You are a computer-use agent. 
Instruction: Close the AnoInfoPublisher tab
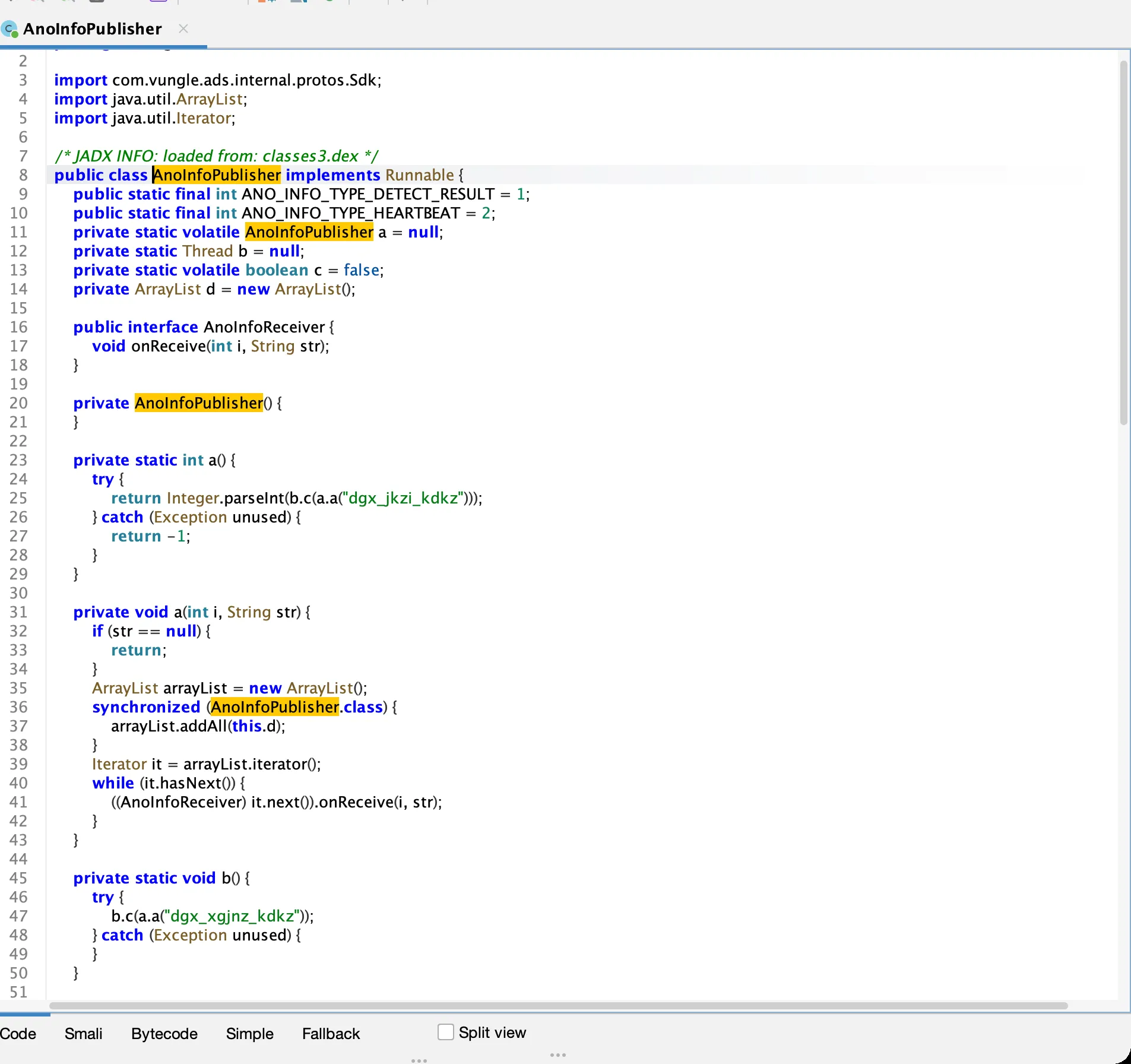(x=183, y=28)
